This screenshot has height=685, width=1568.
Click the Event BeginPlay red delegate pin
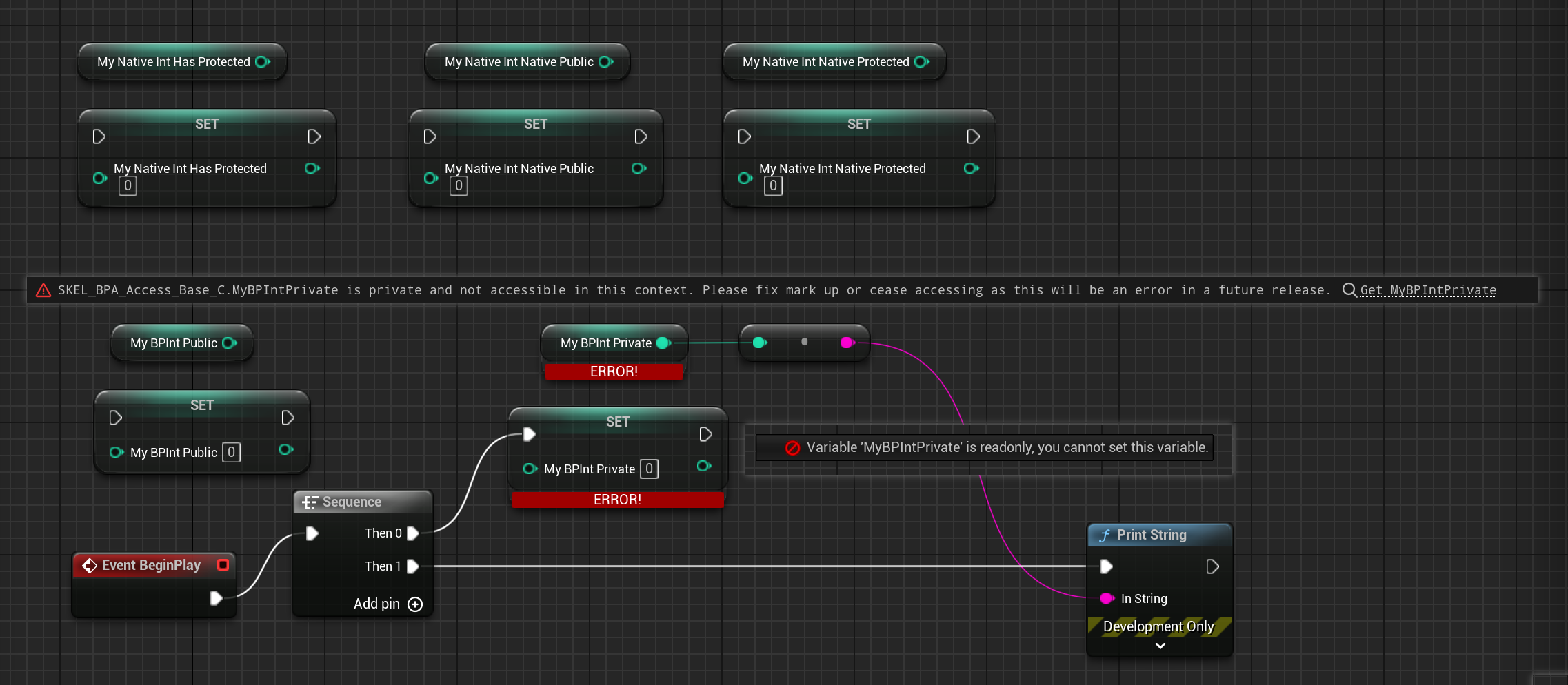tap(223, 565)
